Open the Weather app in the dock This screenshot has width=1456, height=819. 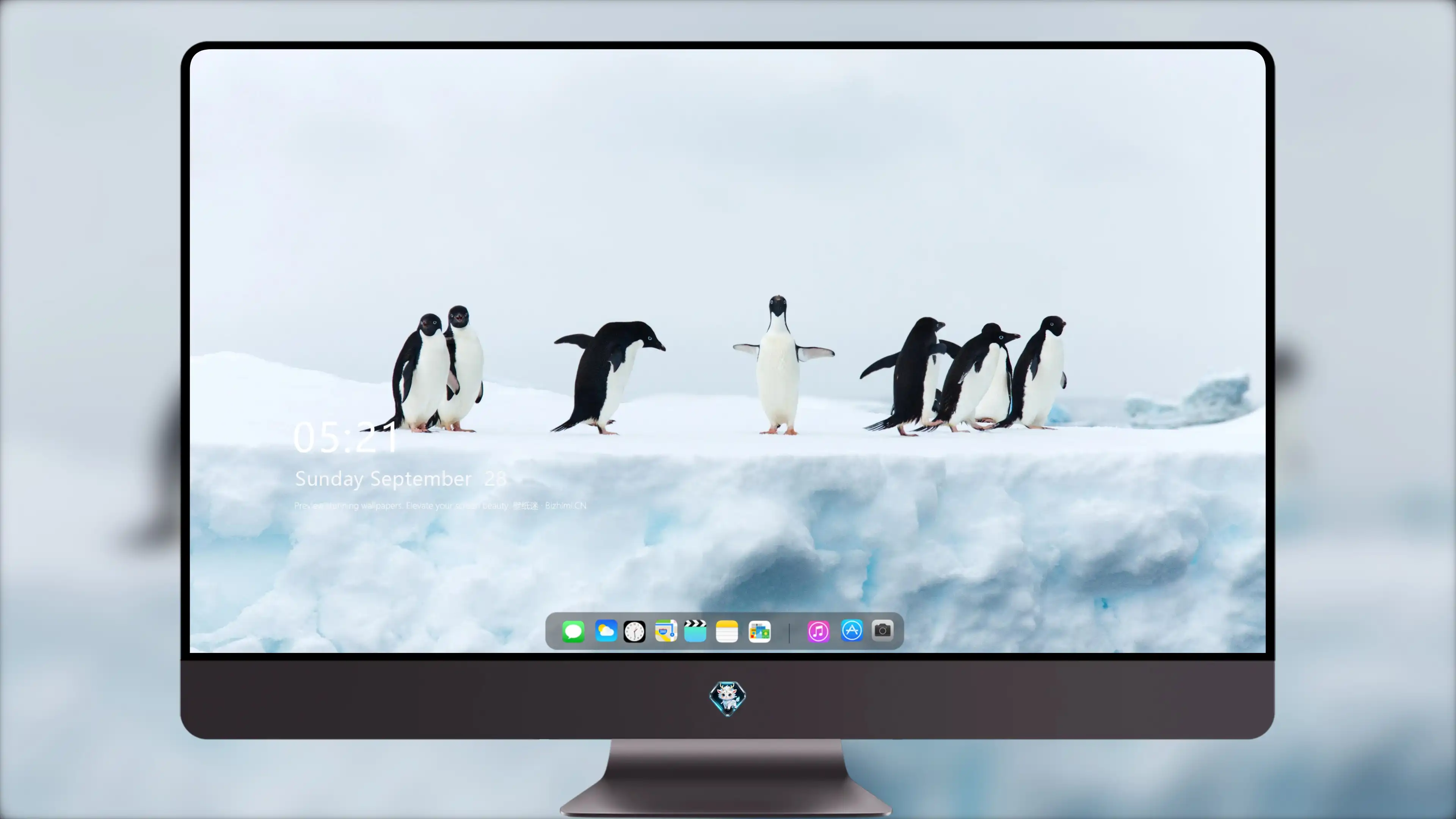[x=606, y=631]
